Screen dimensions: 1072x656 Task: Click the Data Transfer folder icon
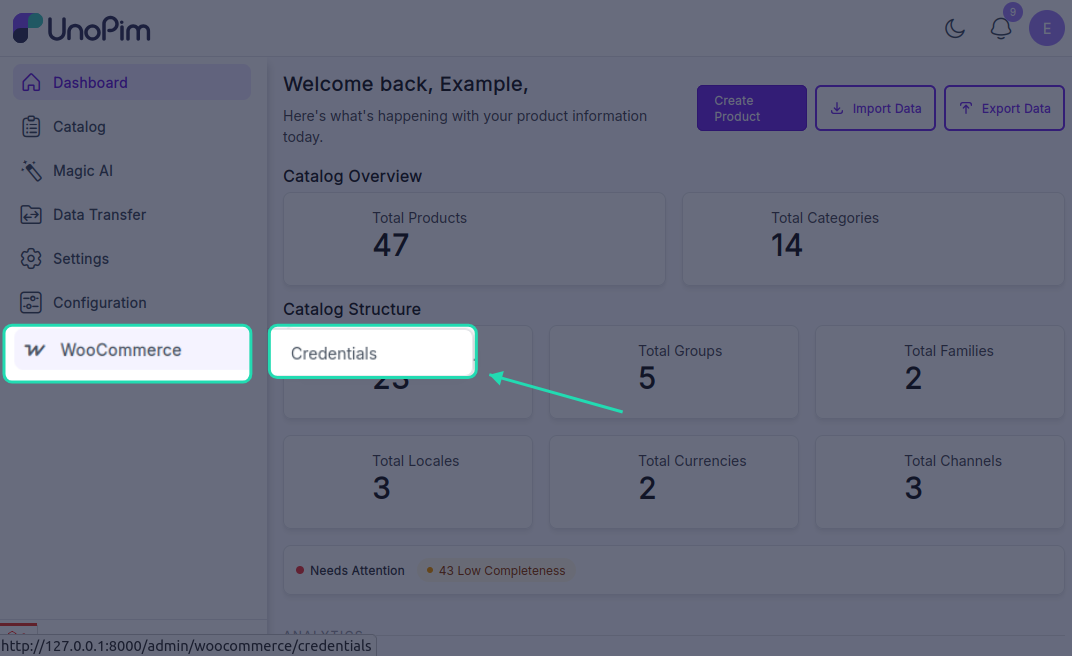[x=31, y=215]
